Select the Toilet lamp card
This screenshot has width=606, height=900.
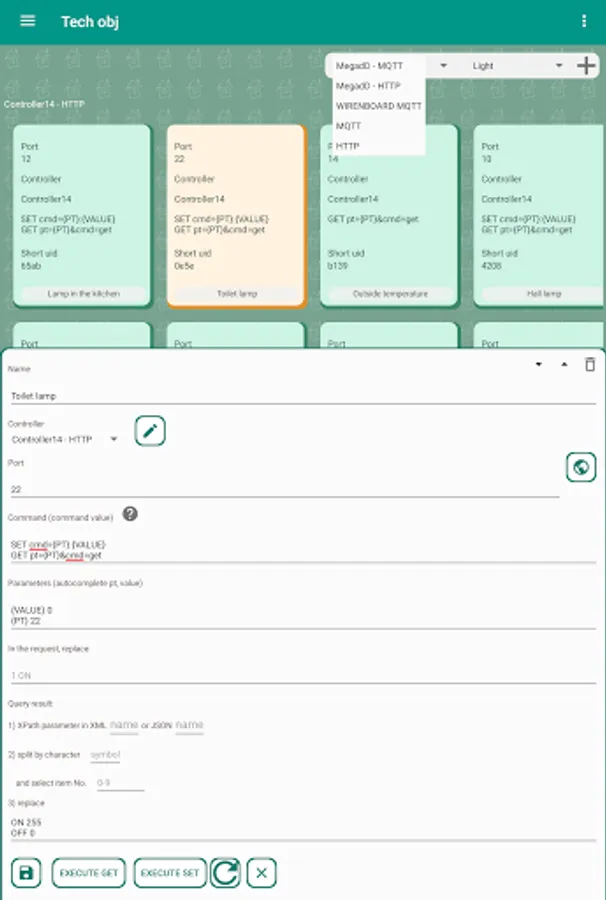[x=236, y=215]
